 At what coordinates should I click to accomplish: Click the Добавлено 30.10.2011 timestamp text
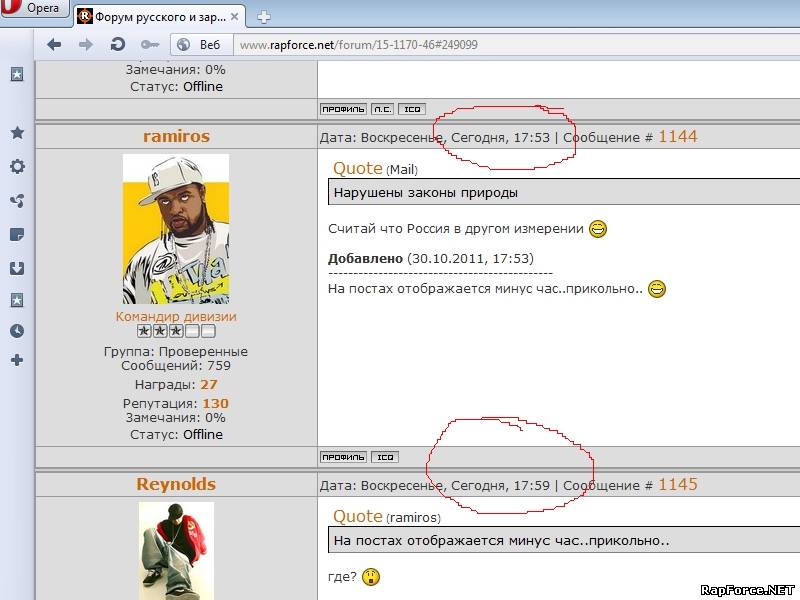(x=431, y=259)
